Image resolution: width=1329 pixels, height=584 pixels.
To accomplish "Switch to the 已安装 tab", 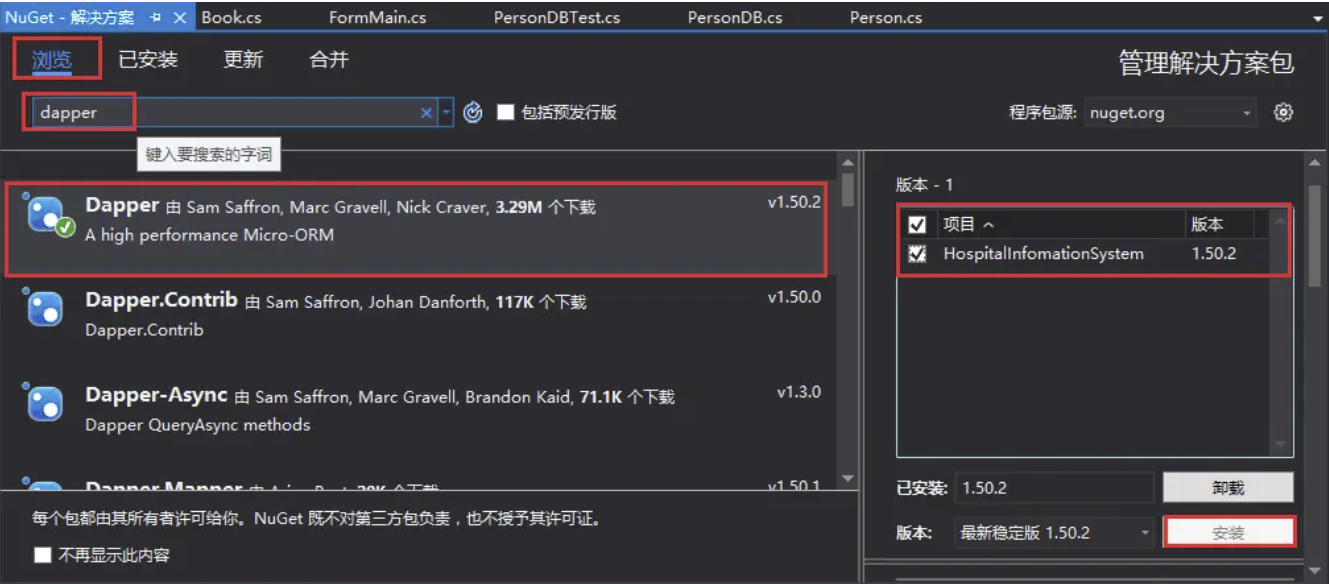I will [x=148, y=59].
